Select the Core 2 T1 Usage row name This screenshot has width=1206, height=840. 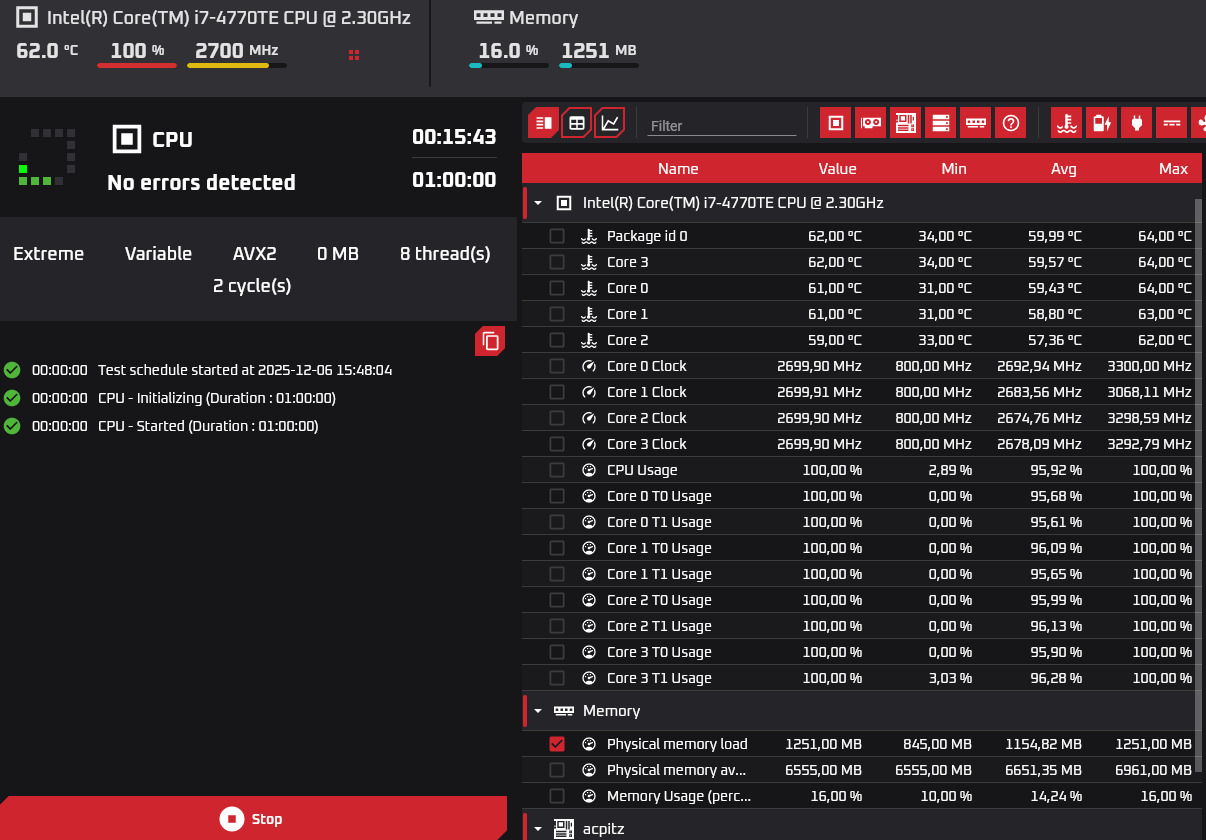coord(659,626)
